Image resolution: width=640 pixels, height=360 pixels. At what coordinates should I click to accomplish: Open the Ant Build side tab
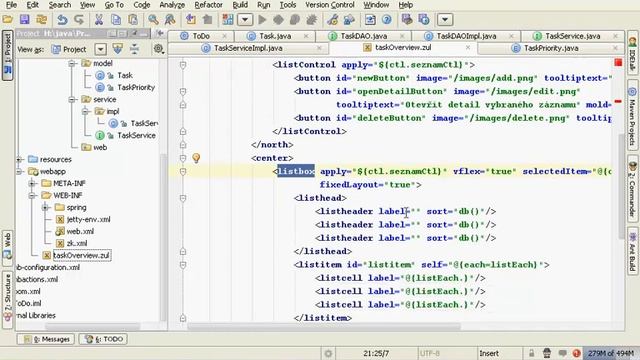click(x=632, y=250)
